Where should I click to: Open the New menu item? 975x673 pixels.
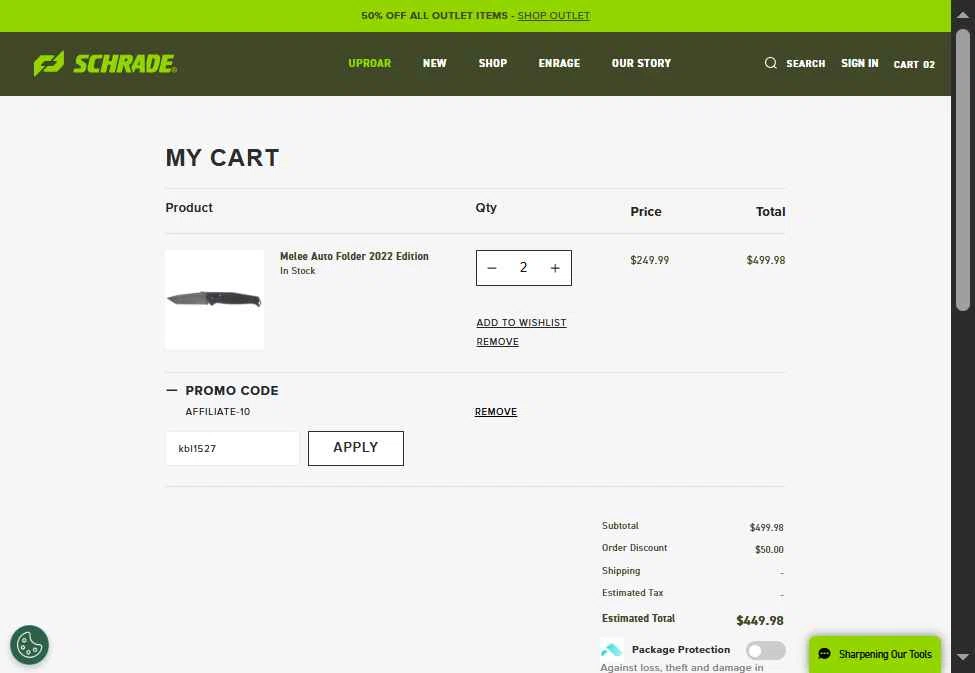[x=434, y=63]
